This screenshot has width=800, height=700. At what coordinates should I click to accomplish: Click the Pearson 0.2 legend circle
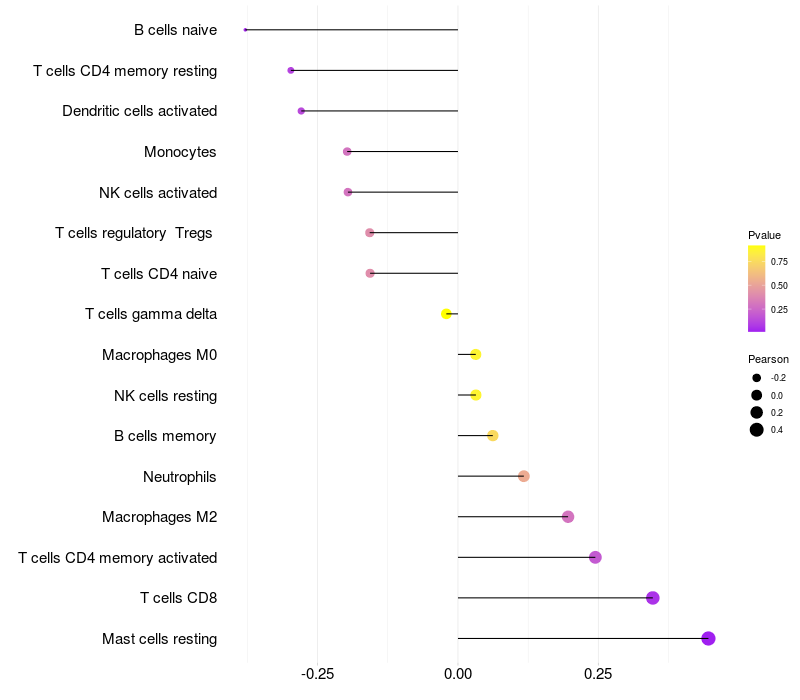click(x=756, y=412)
